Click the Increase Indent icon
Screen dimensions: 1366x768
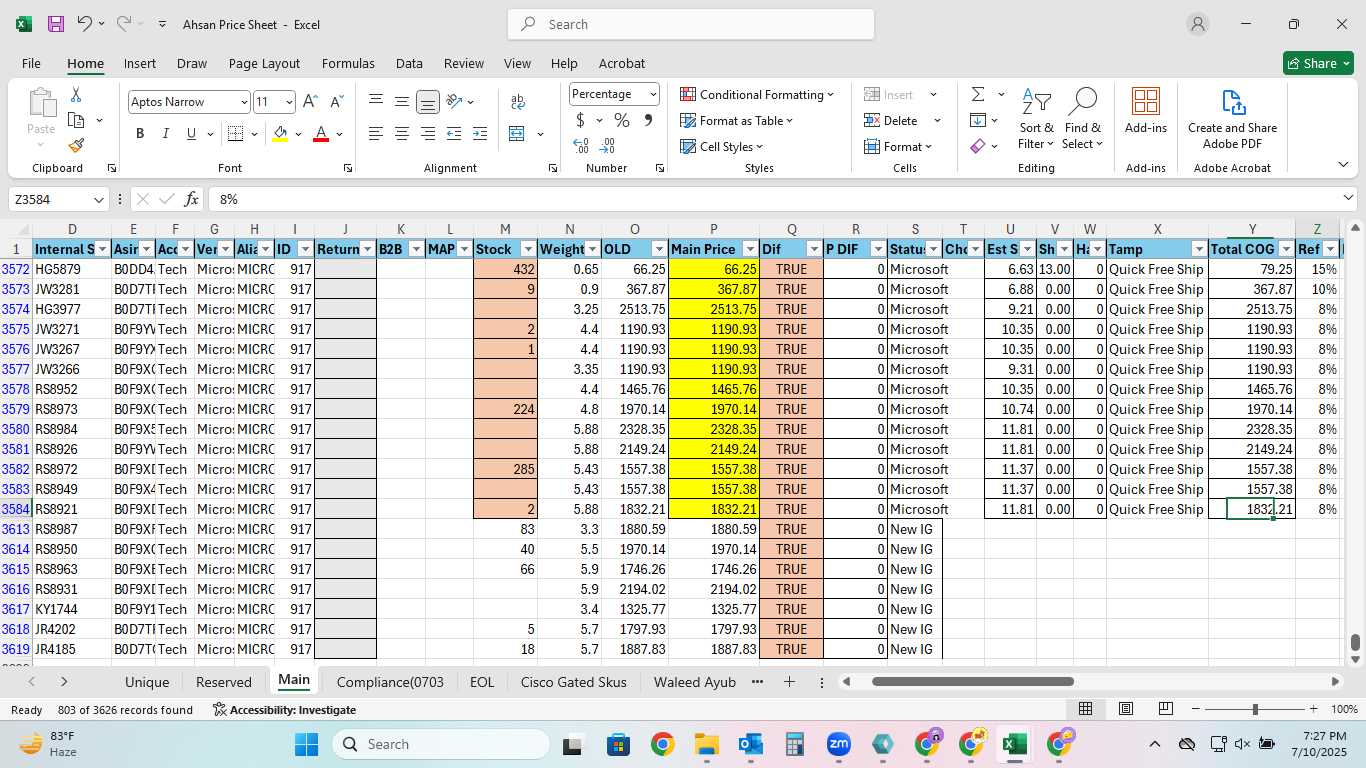pyautogui.click(x=480, y=134)
